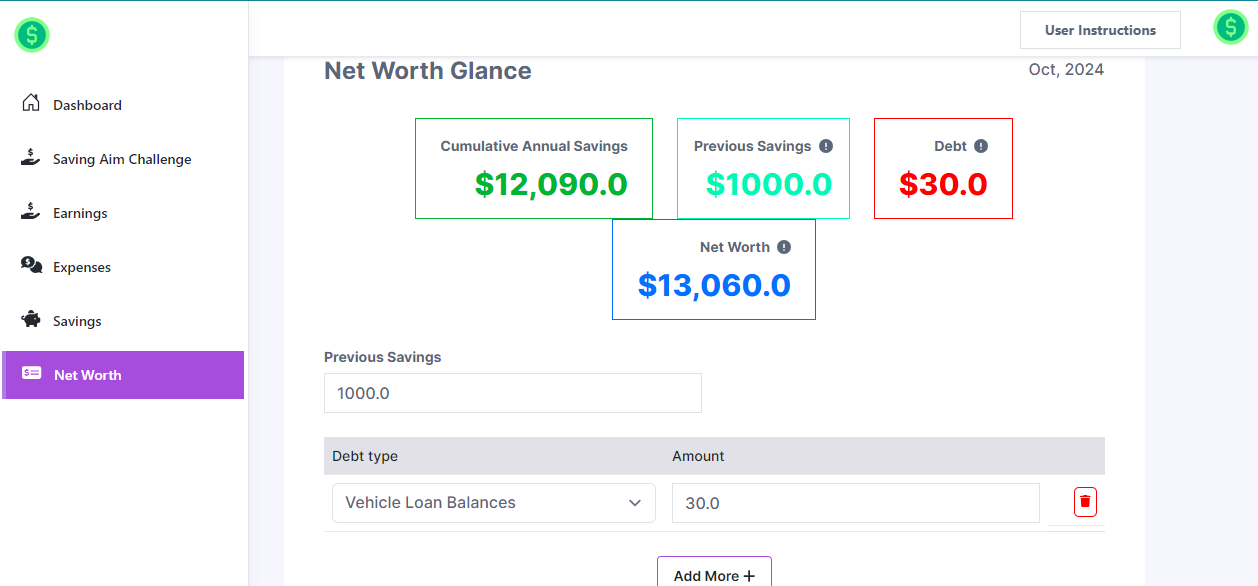Click the Dashboard home icon
The width and height of the screenshot is (1258, 586).
[x=31, y=104]
